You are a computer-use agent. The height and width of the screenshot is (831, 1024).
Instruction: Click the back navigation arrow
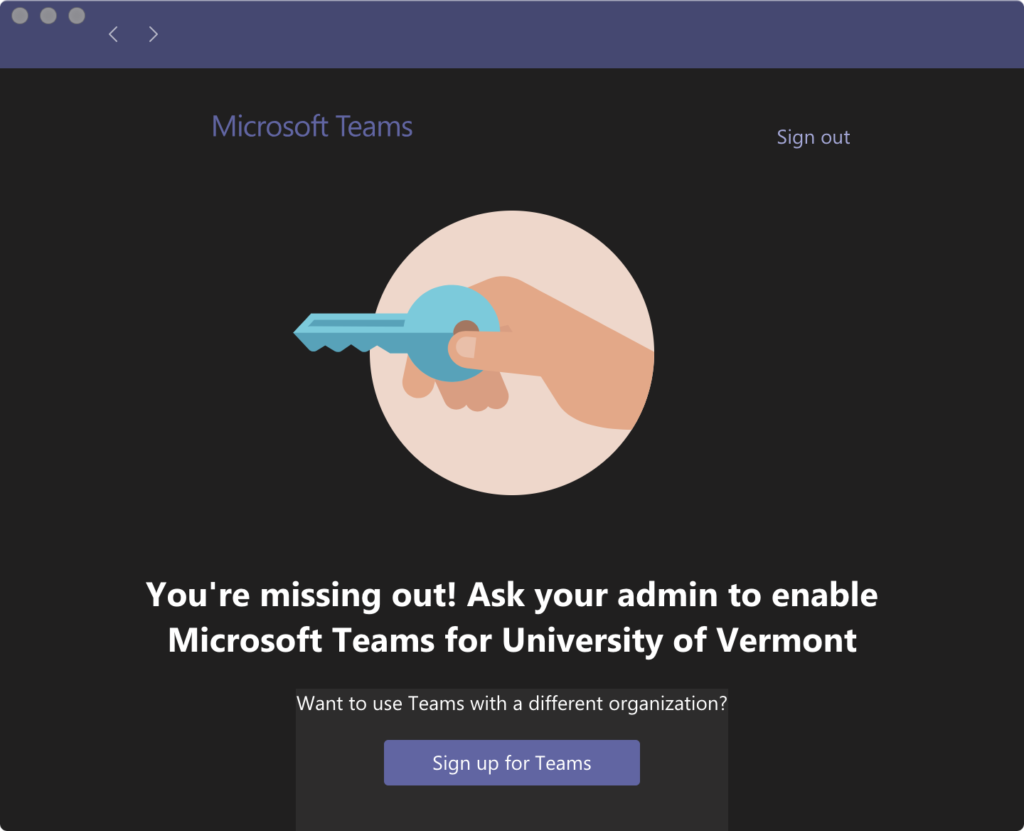tap(112, 33)
